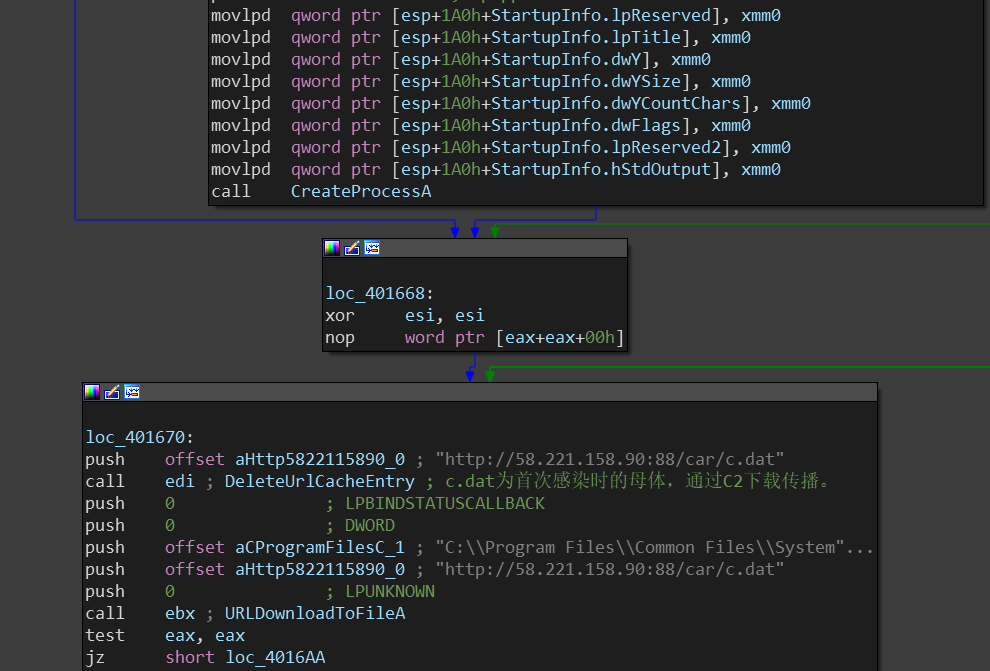Screen dimensions: 990x671
Task: Select the loc_401668 block title bar
Action: pos(475,248)
